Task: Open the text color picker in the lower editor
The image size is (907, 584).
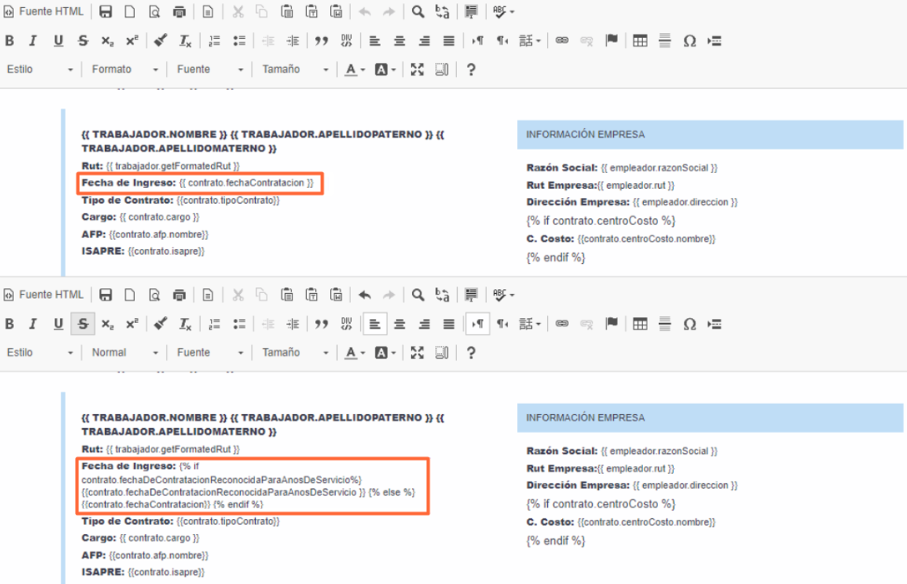Action: pyautogui.click(x=355, y=353)
